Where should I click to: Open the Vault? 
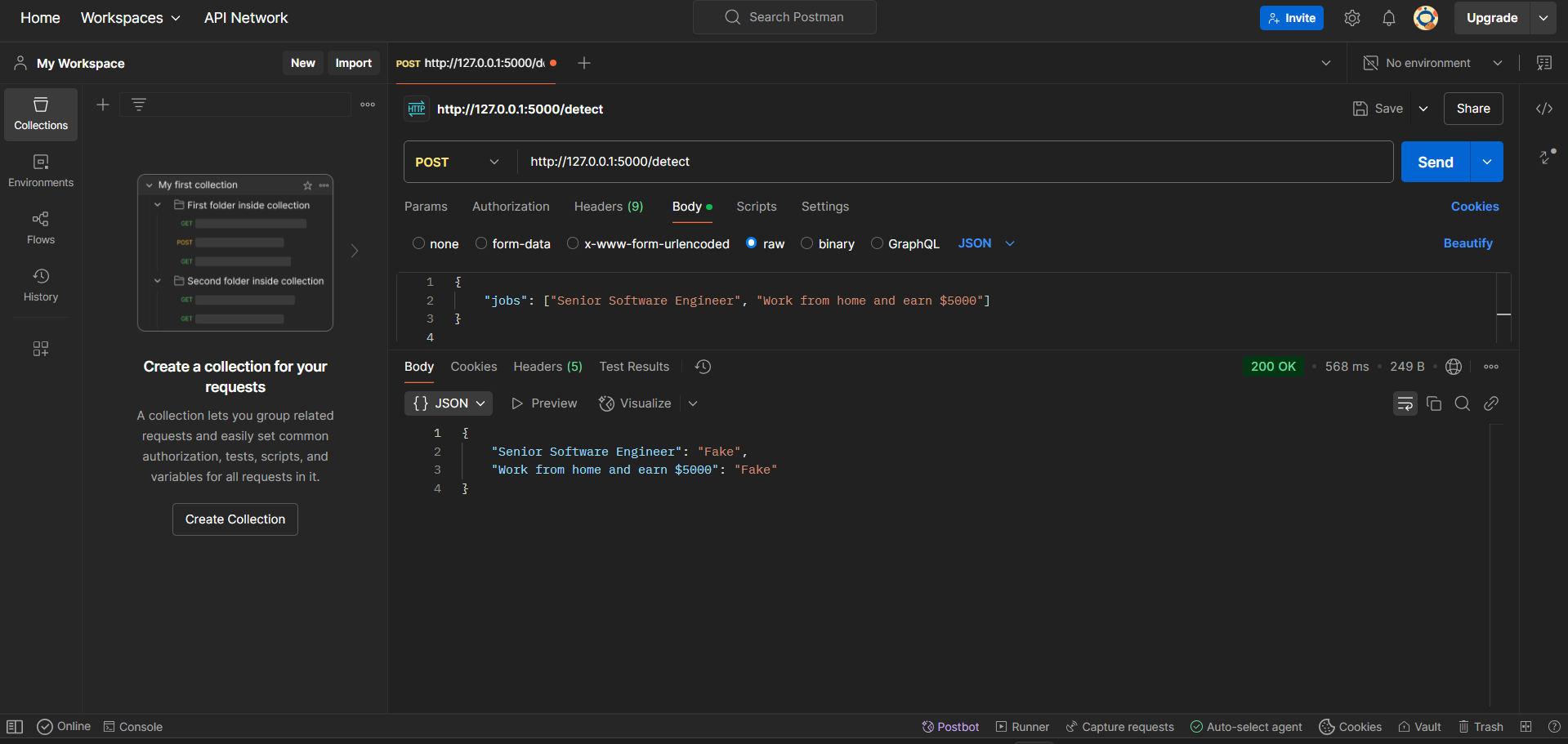(x=1419, y=727)
